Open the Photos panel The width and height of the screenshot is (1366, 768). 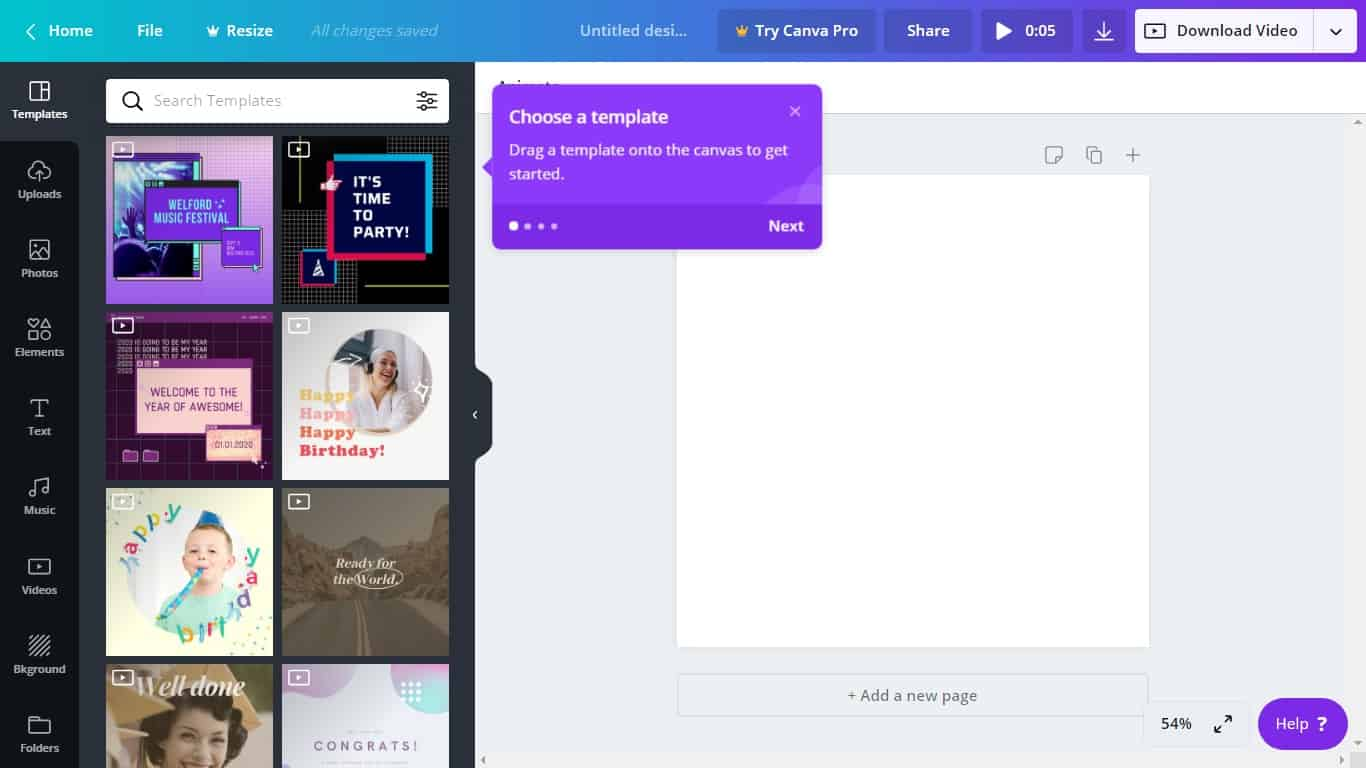[x=39, y=257]
